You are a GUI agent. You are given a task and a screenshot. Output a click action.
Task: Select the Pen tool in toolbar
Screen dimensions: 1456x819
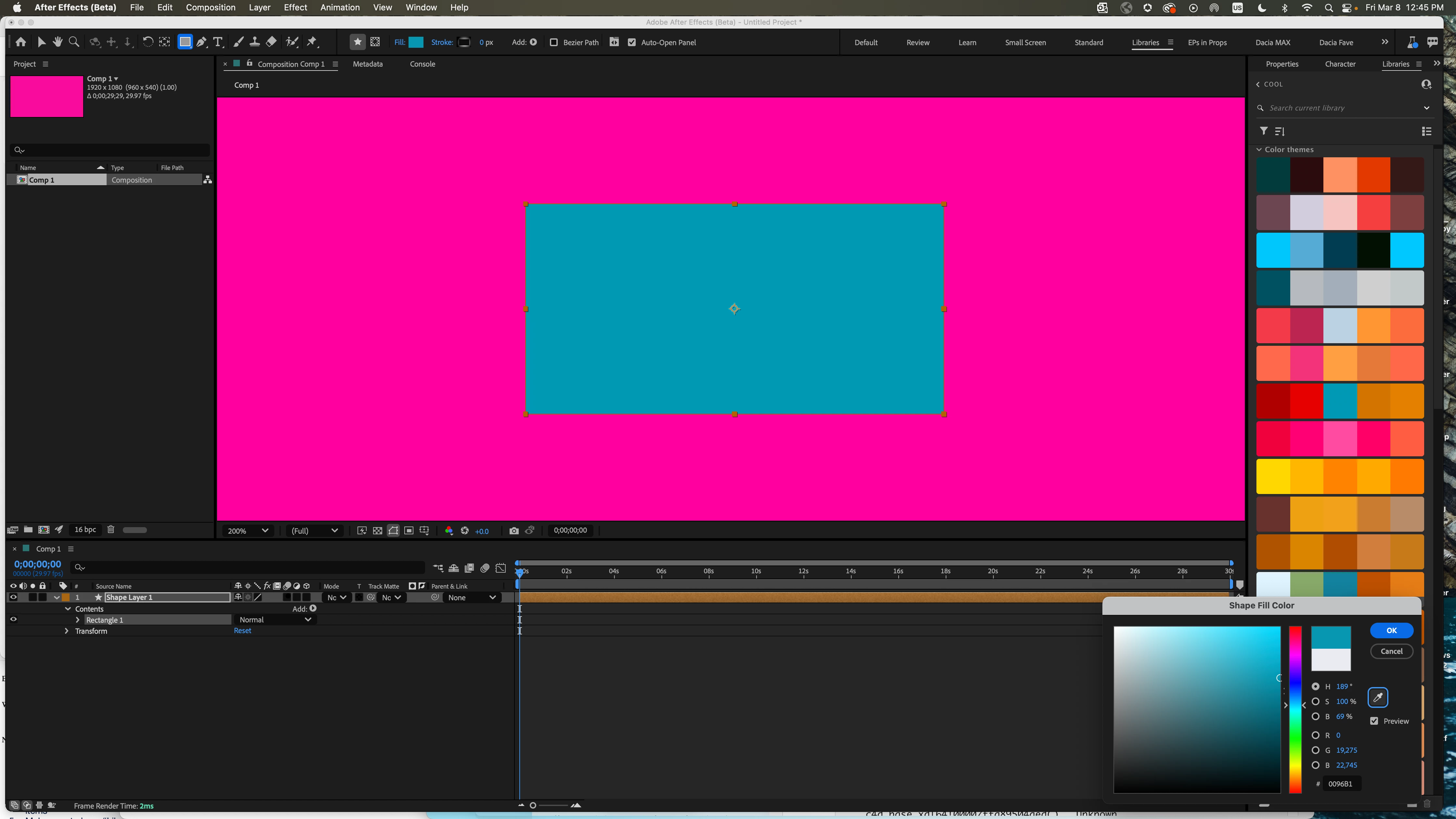tap(201, 42)
